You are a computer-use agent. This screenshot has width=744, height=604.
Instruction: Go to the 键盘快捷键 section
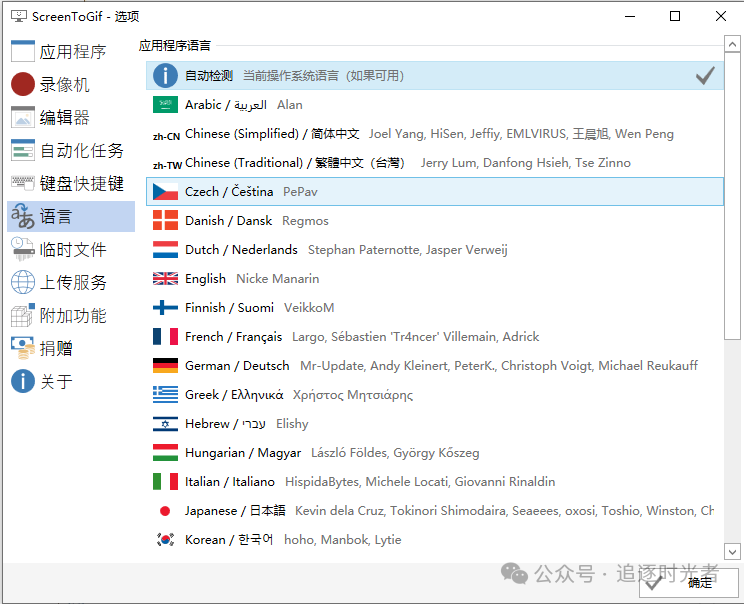(x=71, y=183)
